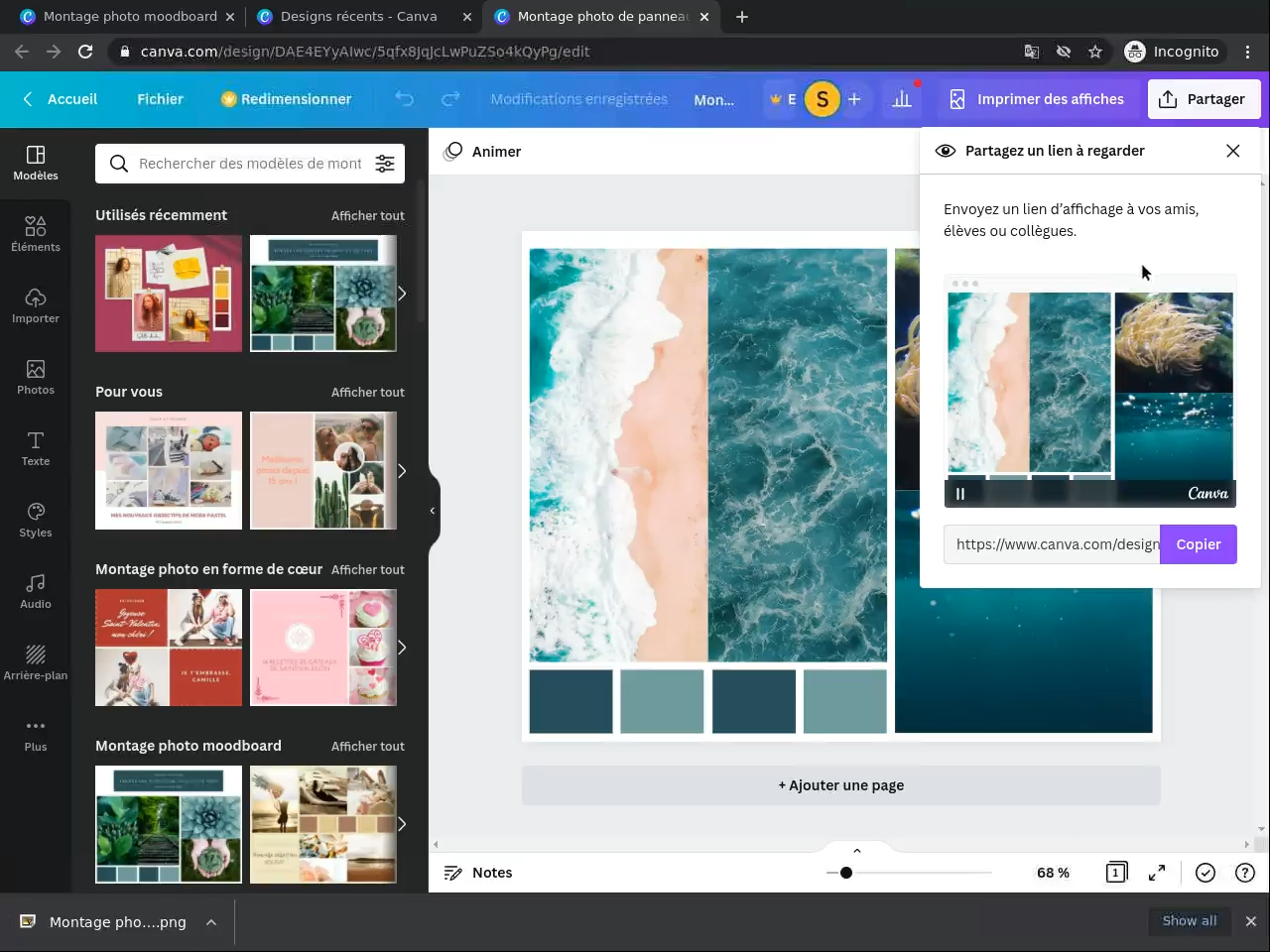The image size is (1270, 952).
Task: Click Afficher tout for Pour vous
Action: pos(368,392)
